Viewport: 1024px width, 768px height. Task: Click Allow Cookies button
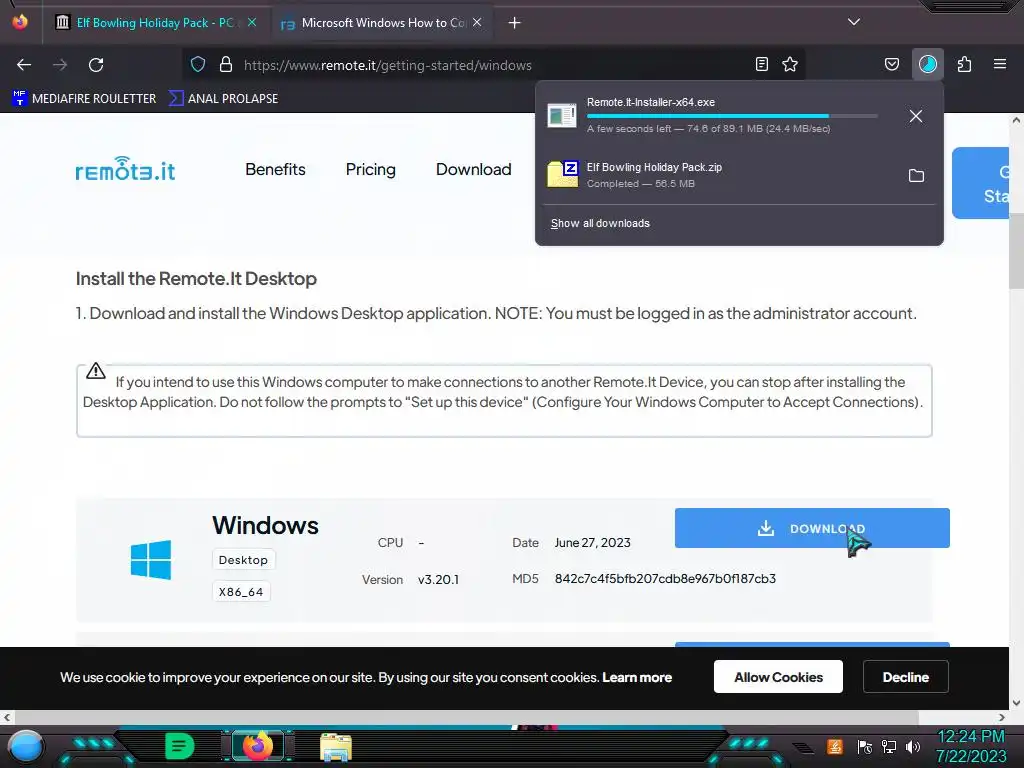tap(778, 677)
